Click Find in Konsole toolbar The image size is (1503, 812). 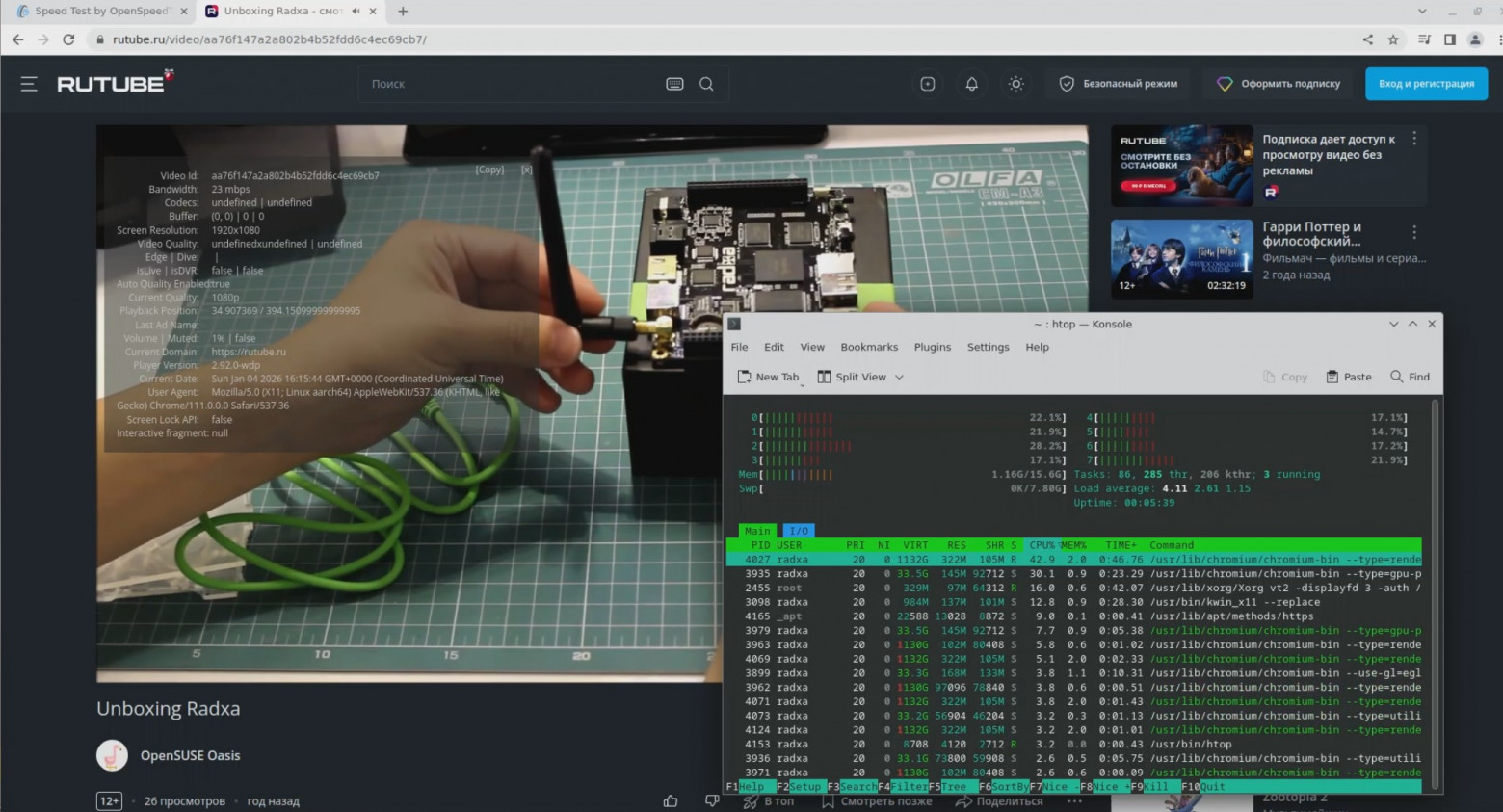[x=1410, y=377]
